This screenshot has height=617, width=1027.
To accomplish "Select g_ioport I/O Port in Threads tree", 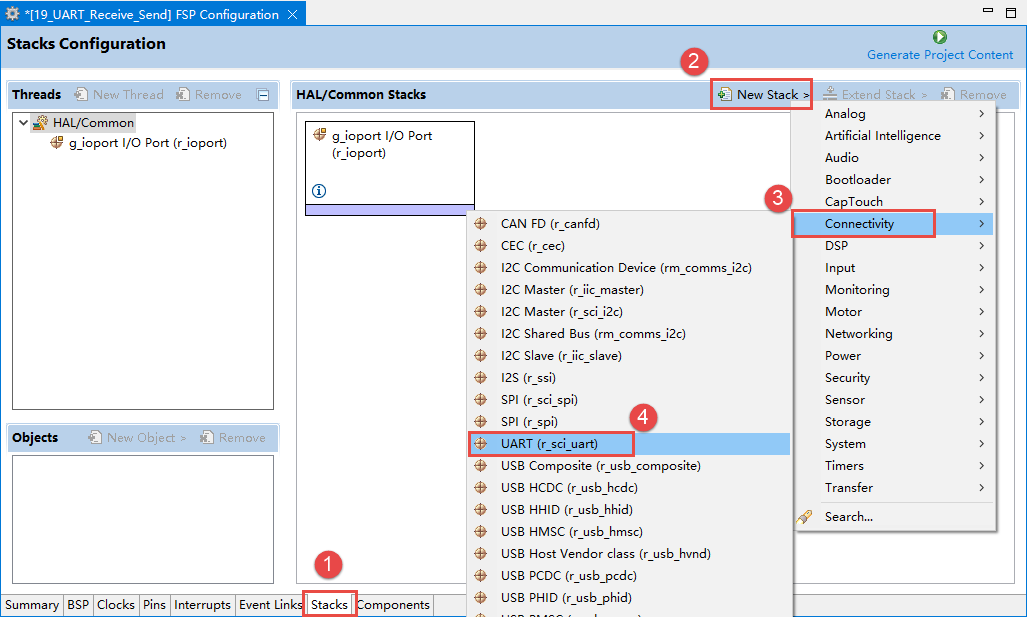I will pos(139,143).
